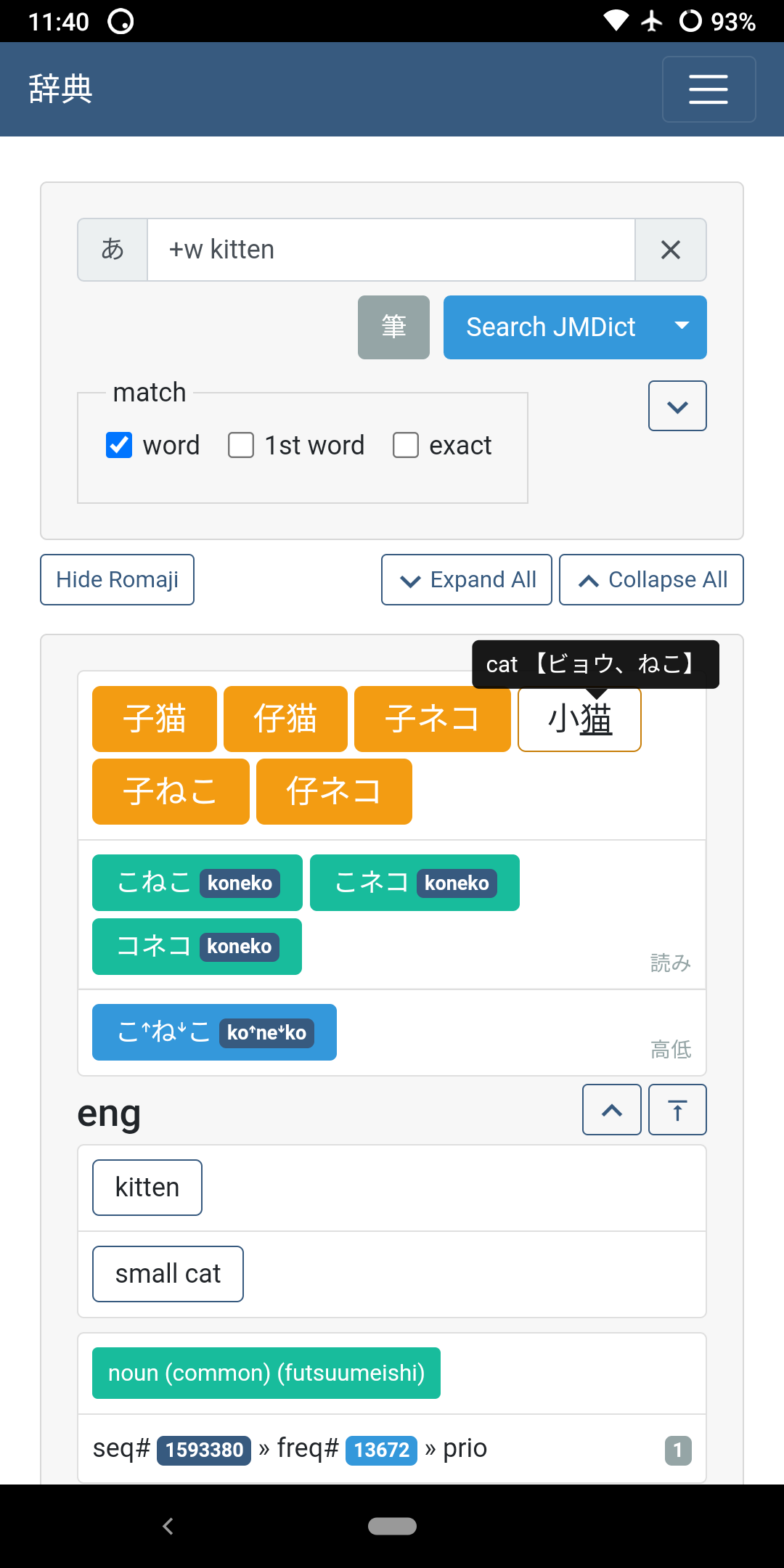This screenshot has height=1568, width=784.
Task: Select the 子猫 kanji tag
Action: 155,719
